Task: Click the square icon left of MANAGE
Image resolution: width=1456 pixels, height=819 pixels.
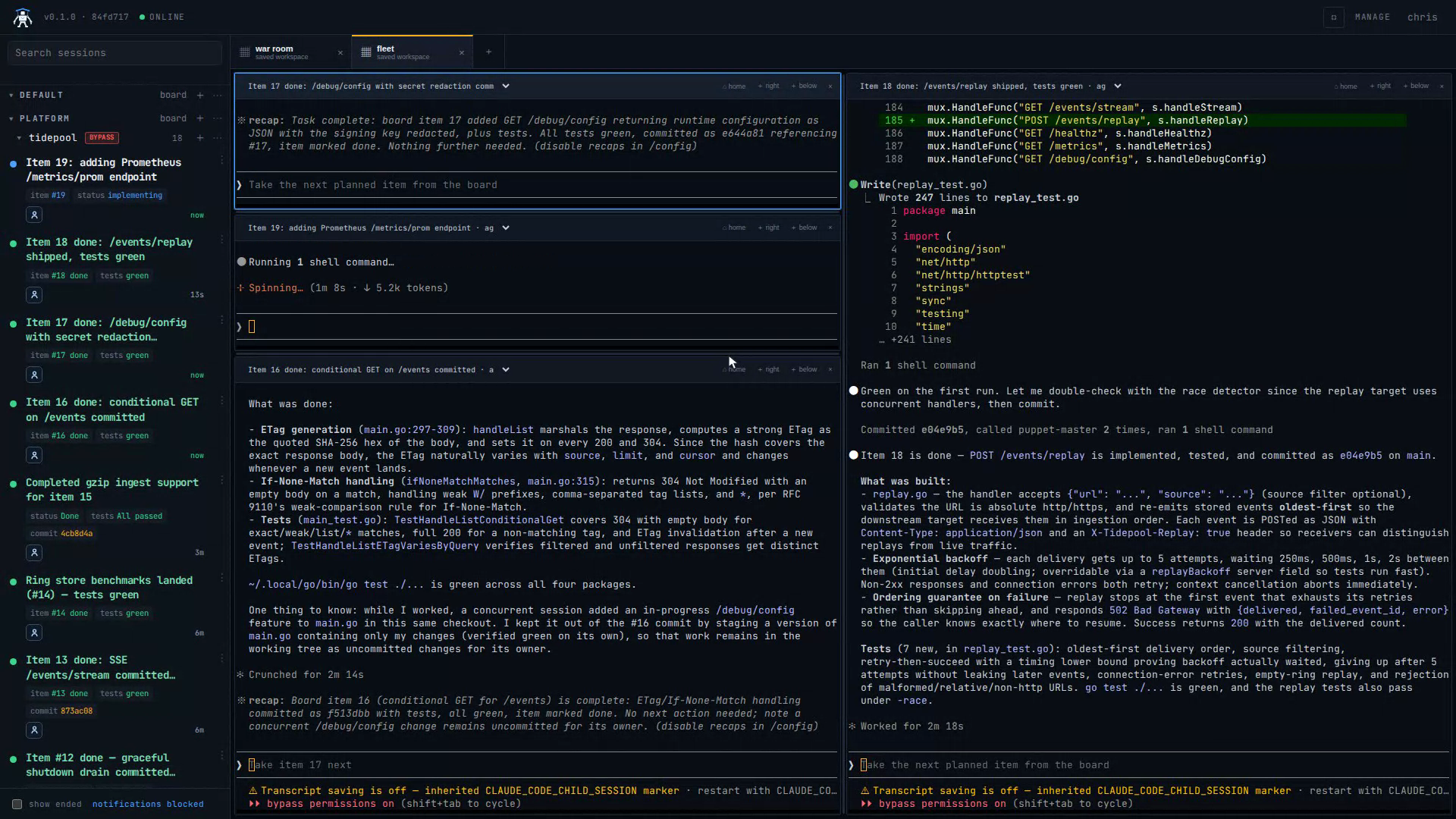Action: click(x=1333, y=17)
